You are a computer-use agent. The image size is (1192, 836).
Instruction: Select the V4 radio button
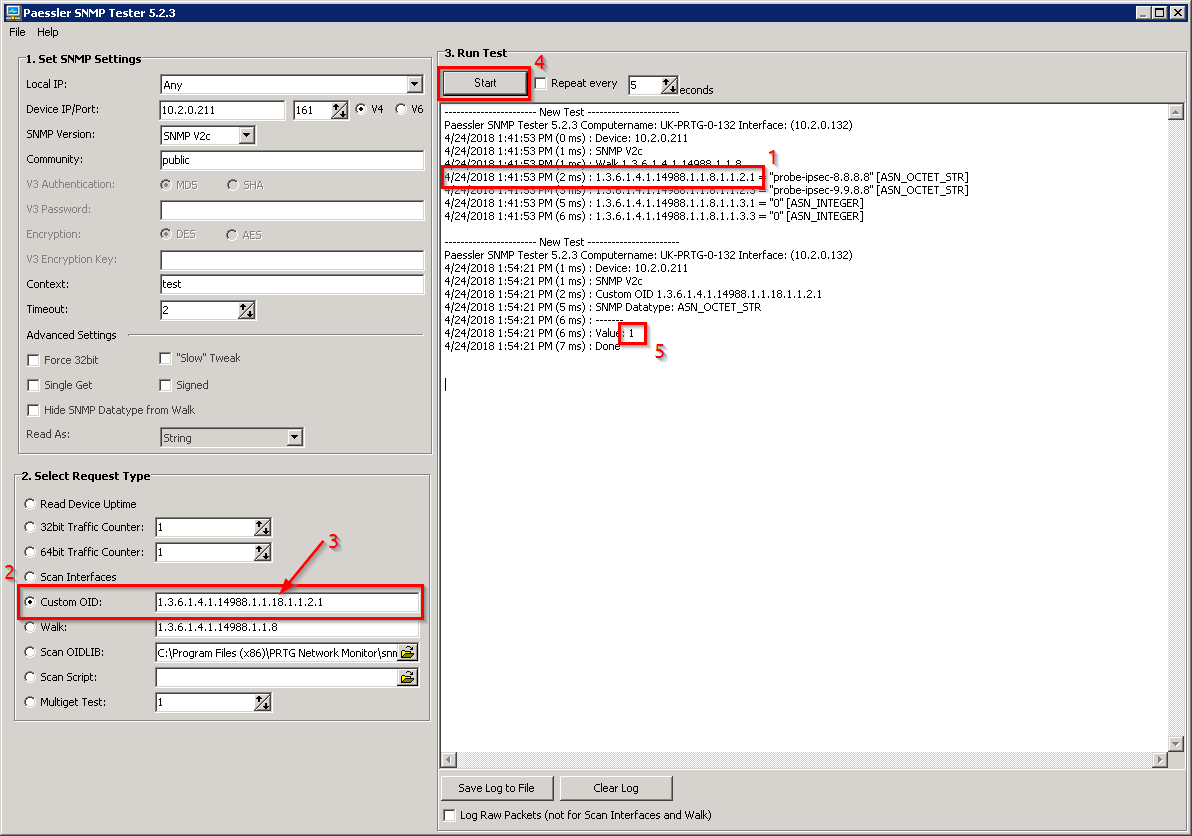pyautogui.click(x=360, y=109)
